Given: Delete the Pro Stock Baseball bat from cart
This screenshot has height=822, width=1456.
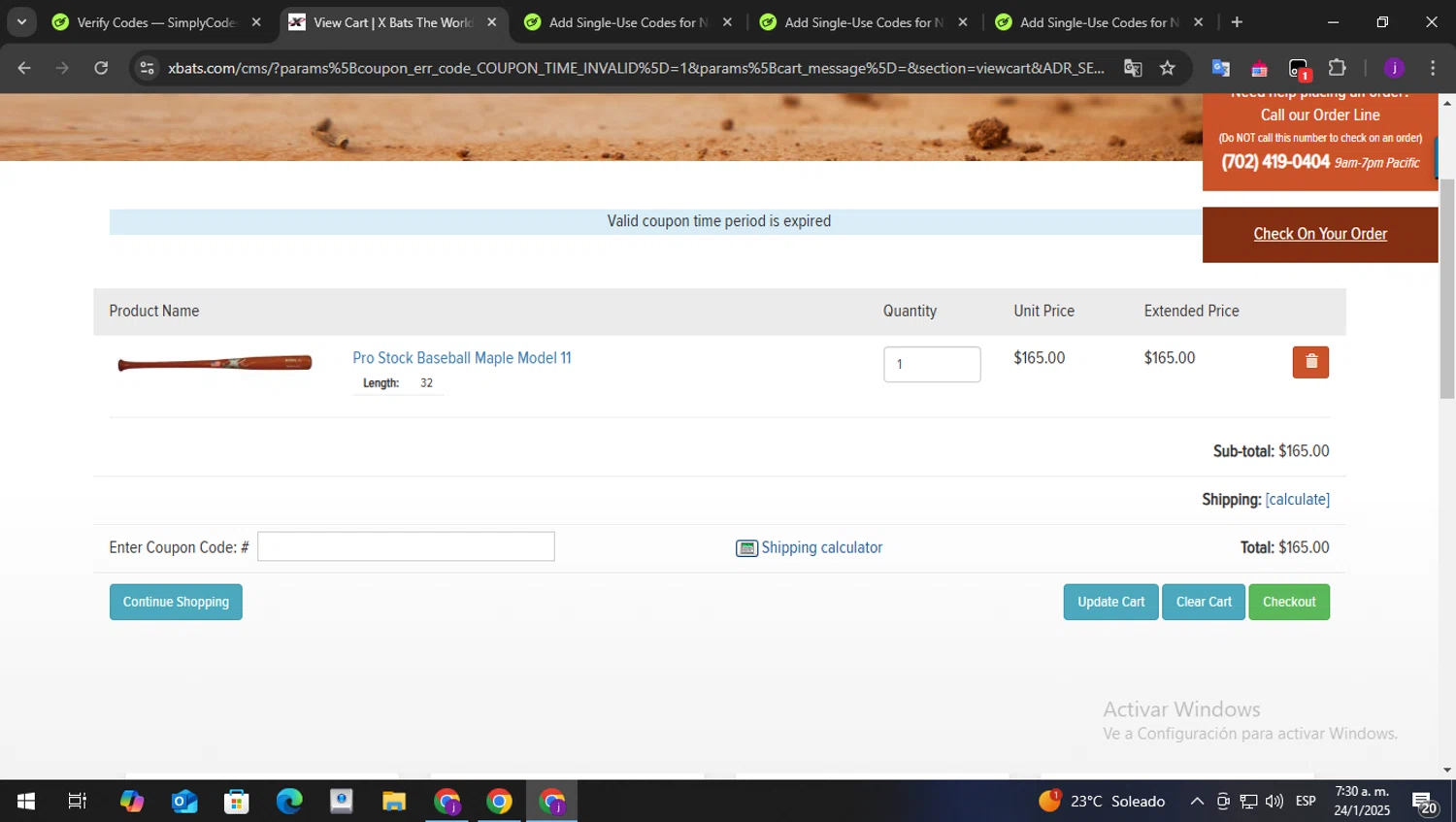Looking at the screenshot, I should [x=1310, y=362].
